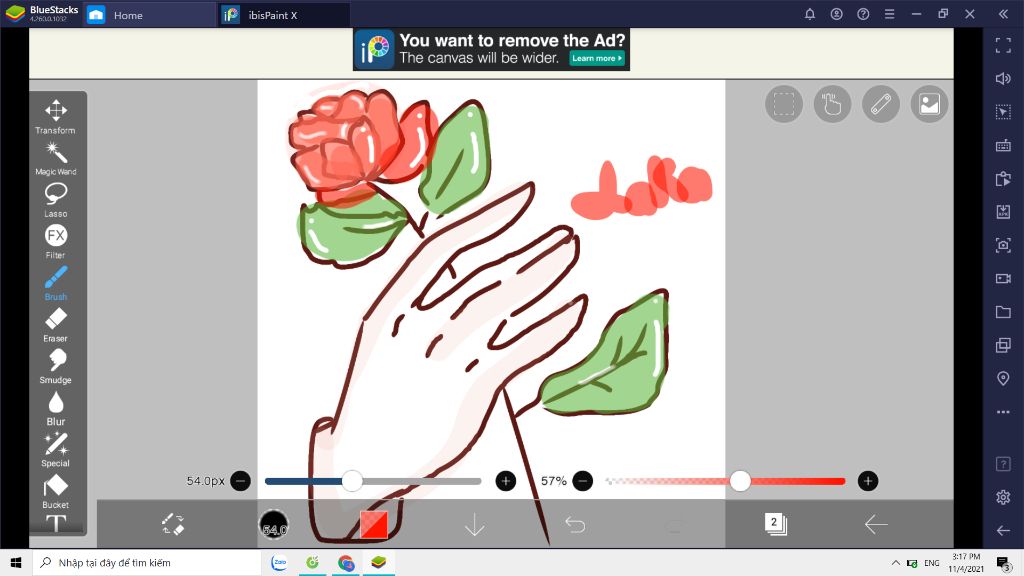The width and height of the screenshot is (1024, 576).
Task: Select the Special tool
Action: pyautogui.click(x=56, y=450)
